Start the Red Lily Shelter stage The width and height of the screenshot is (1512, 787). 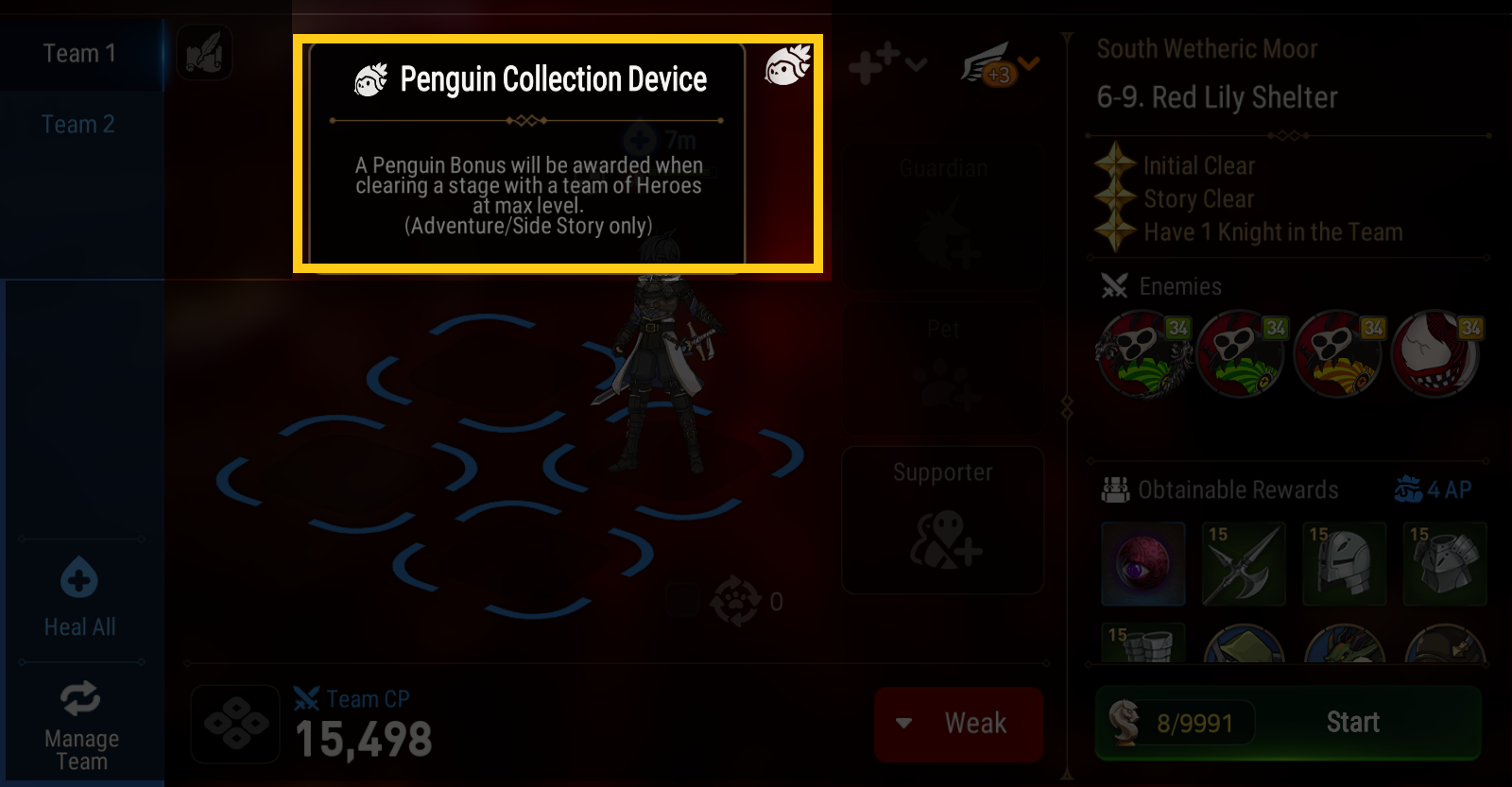(1353, 723)
